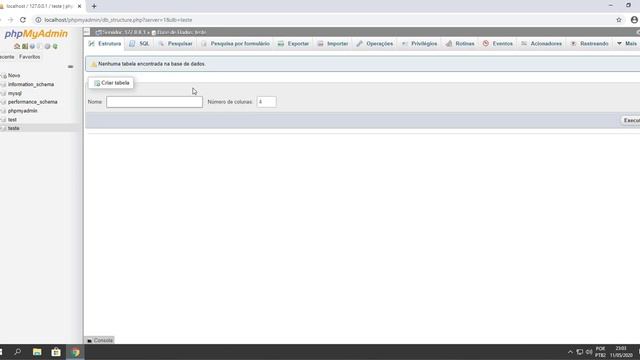640x360 pixels.
Task: Show the Recente tables list
Action: click(x=7, y=57)
